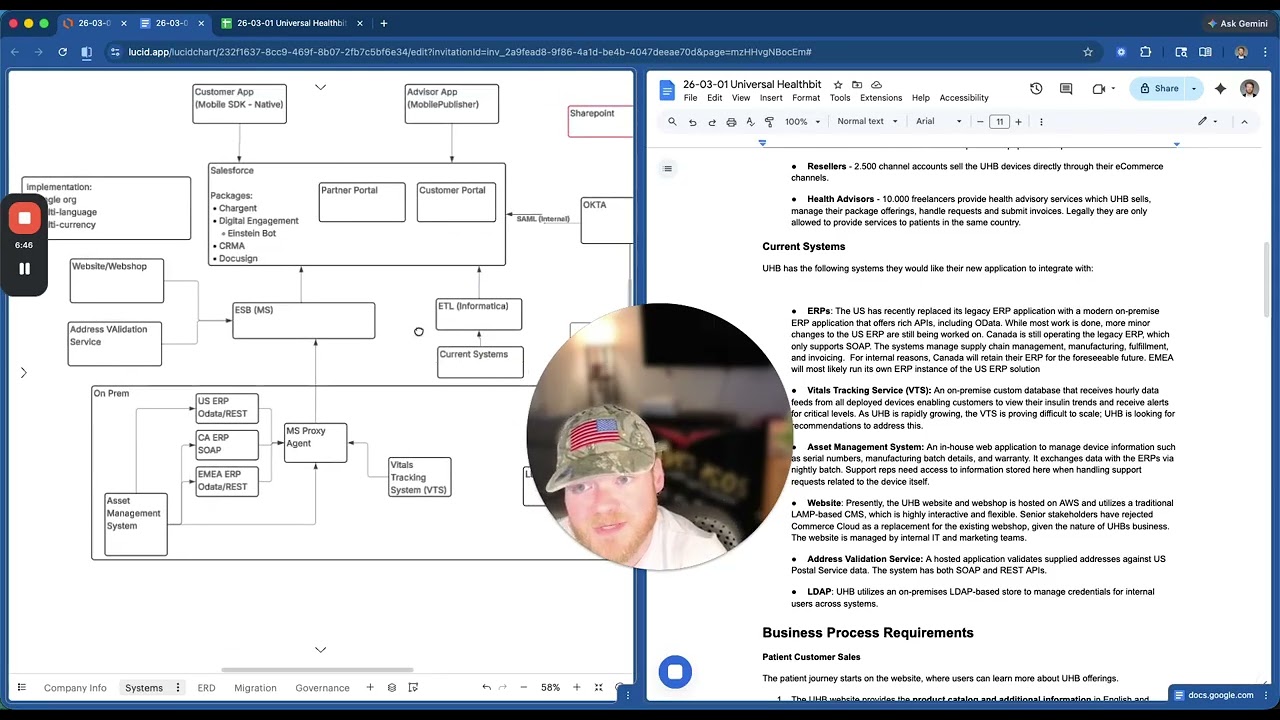
Task: Zoom in on the Lucidchart canvas
Action: click(x=576, y=687)
